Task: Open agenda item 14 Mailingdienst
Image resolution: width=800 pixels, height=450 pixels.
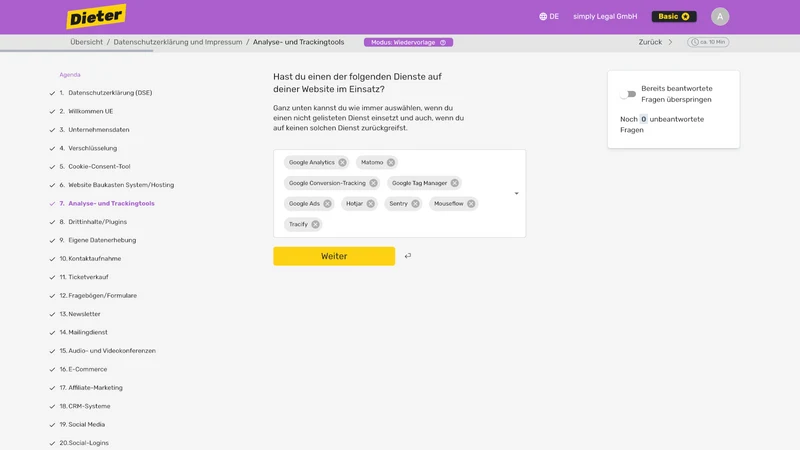Action: pos(84,332)
